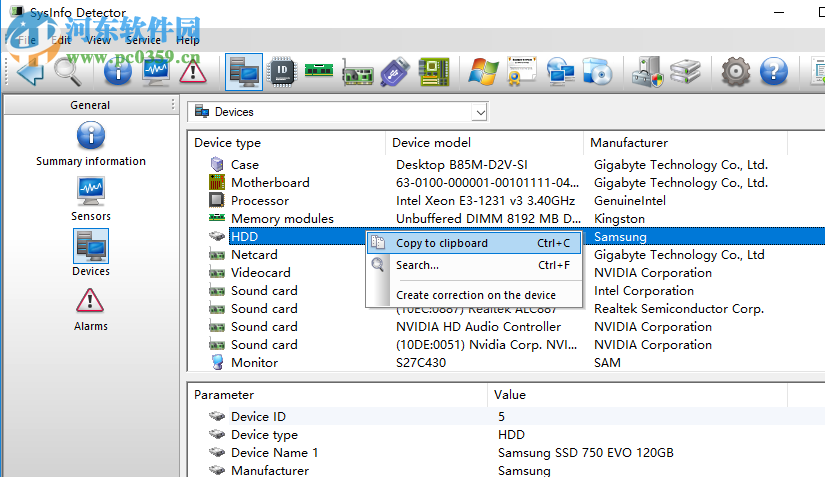Open the gear settings toolbar icon
This screenshot has width=825, height=477.
(x=736, y=72)
